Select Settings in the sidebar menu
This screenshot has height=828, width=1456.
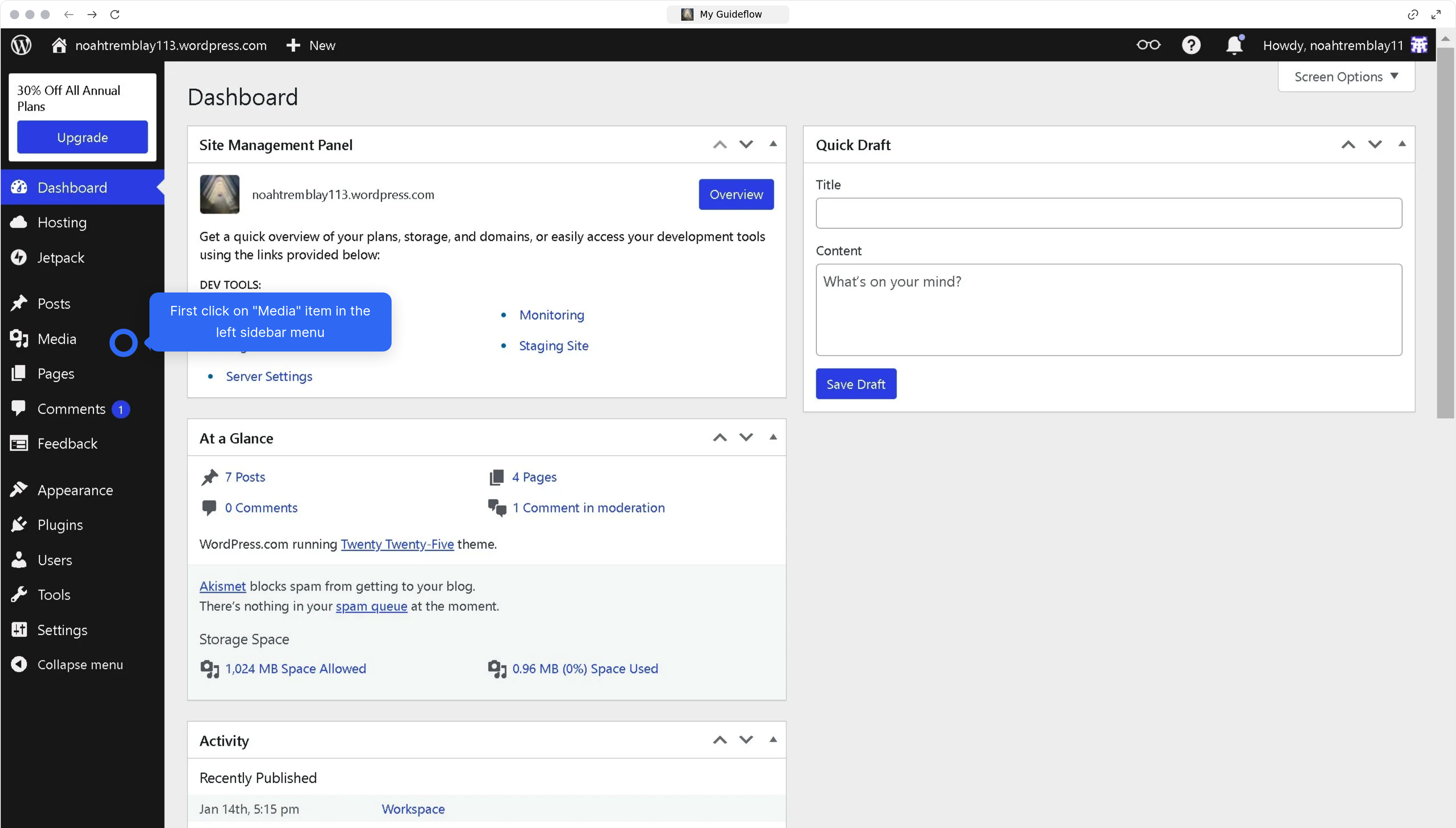[x=19, y=629]
